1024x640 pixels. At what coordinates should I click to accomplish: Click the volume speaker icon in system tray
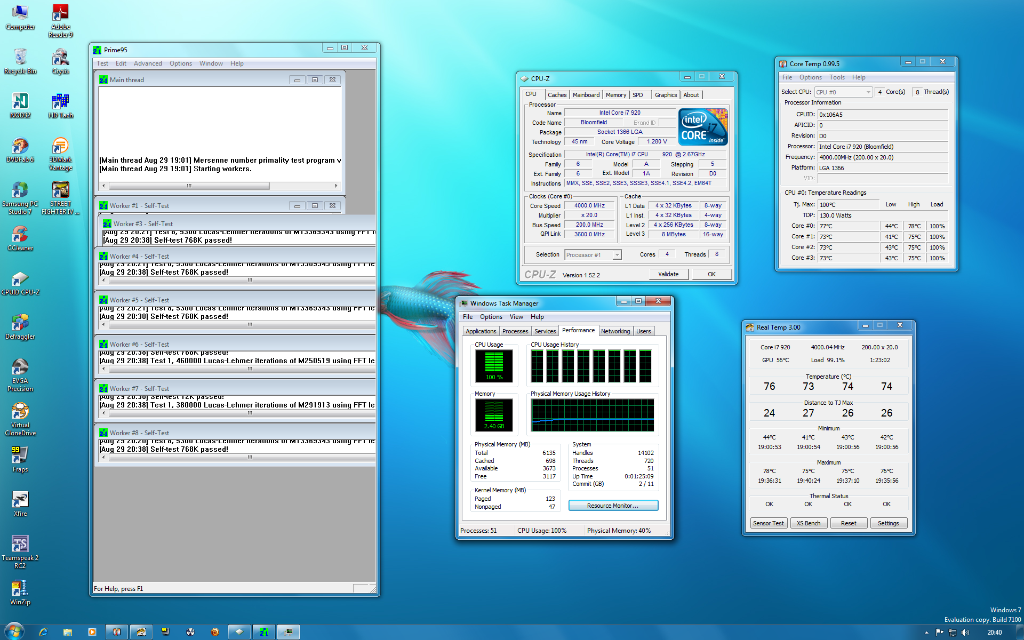click(x=965, y=632)
